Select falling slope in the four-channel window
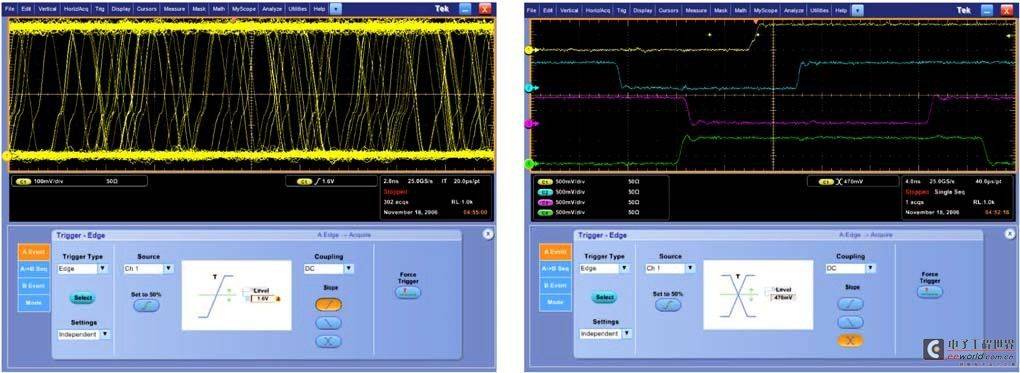This screenshot has width=1020, height=373. coord(850,322)
